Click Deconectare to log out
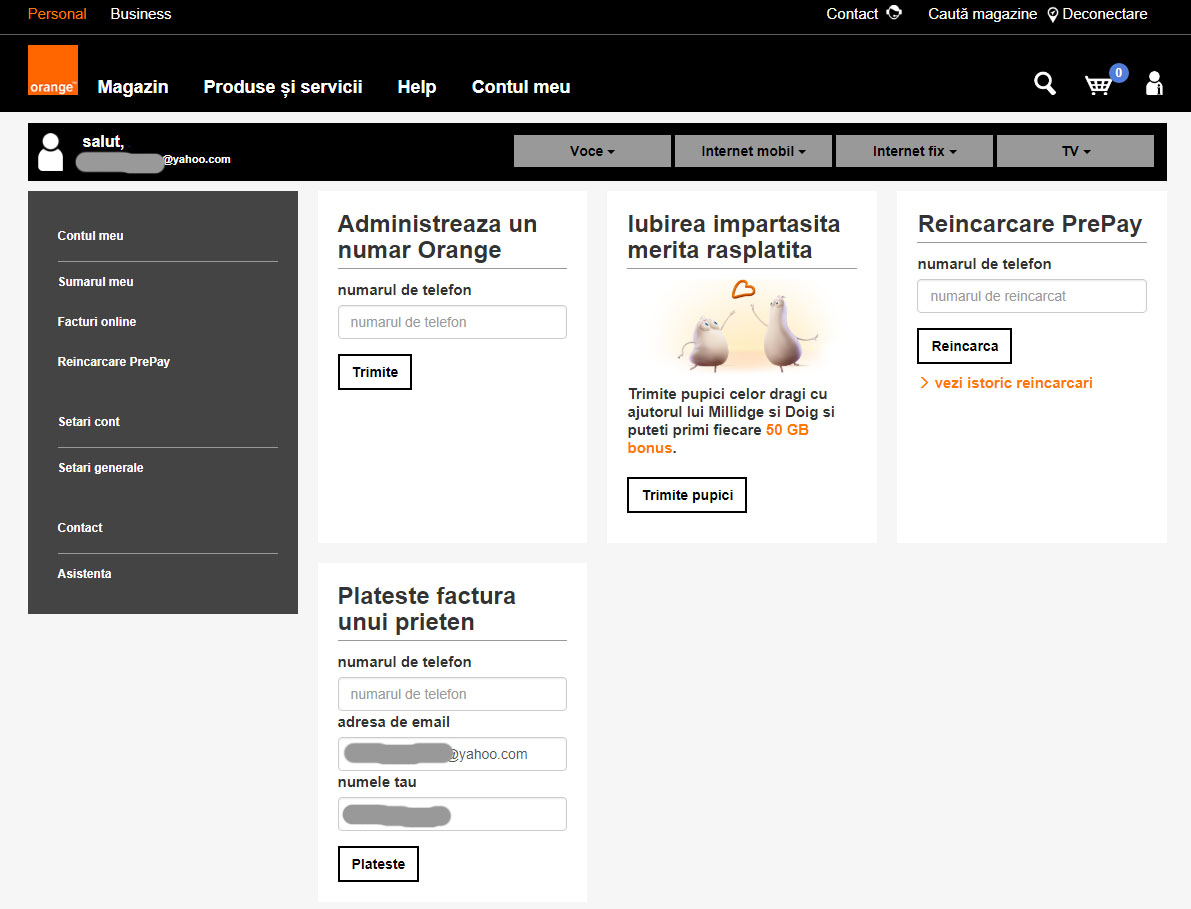This screenshot has width=1191, height=909. pyautogui.click(x=1104, y=14)
